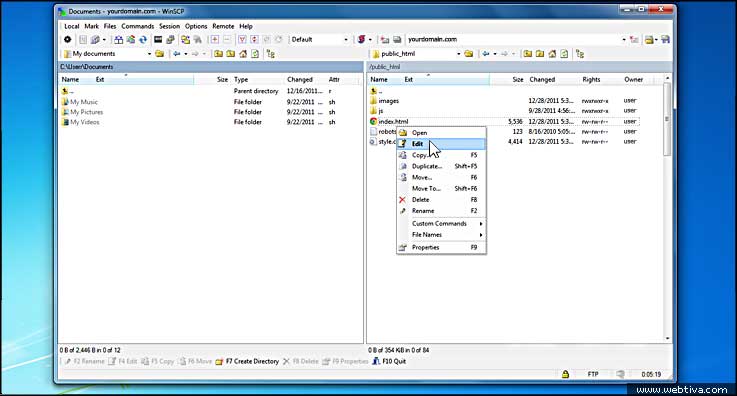Click the Close Session icon after session box
Screen dimensions: 737x396
(634, 39)
